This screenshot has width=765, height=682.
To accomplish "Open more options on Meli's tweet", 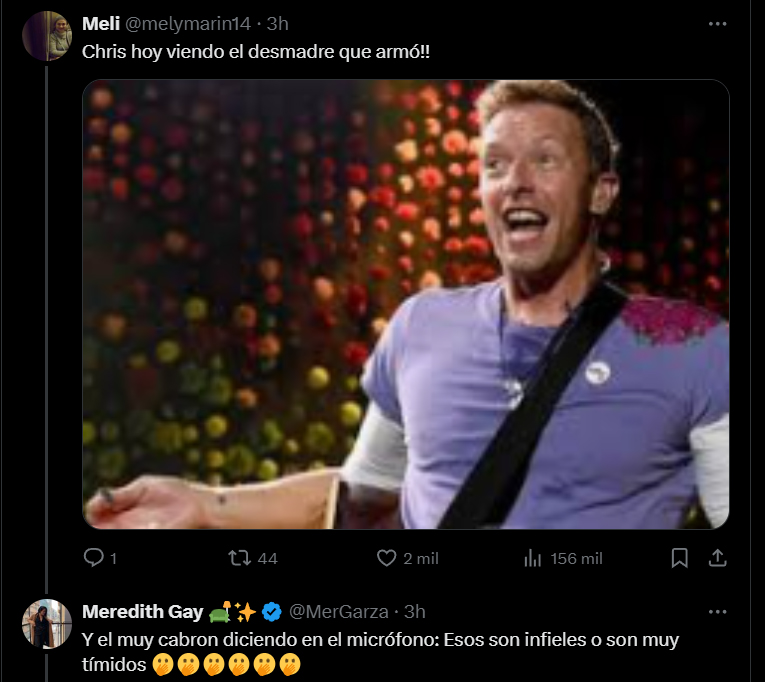I will click(x=717, y=23).
